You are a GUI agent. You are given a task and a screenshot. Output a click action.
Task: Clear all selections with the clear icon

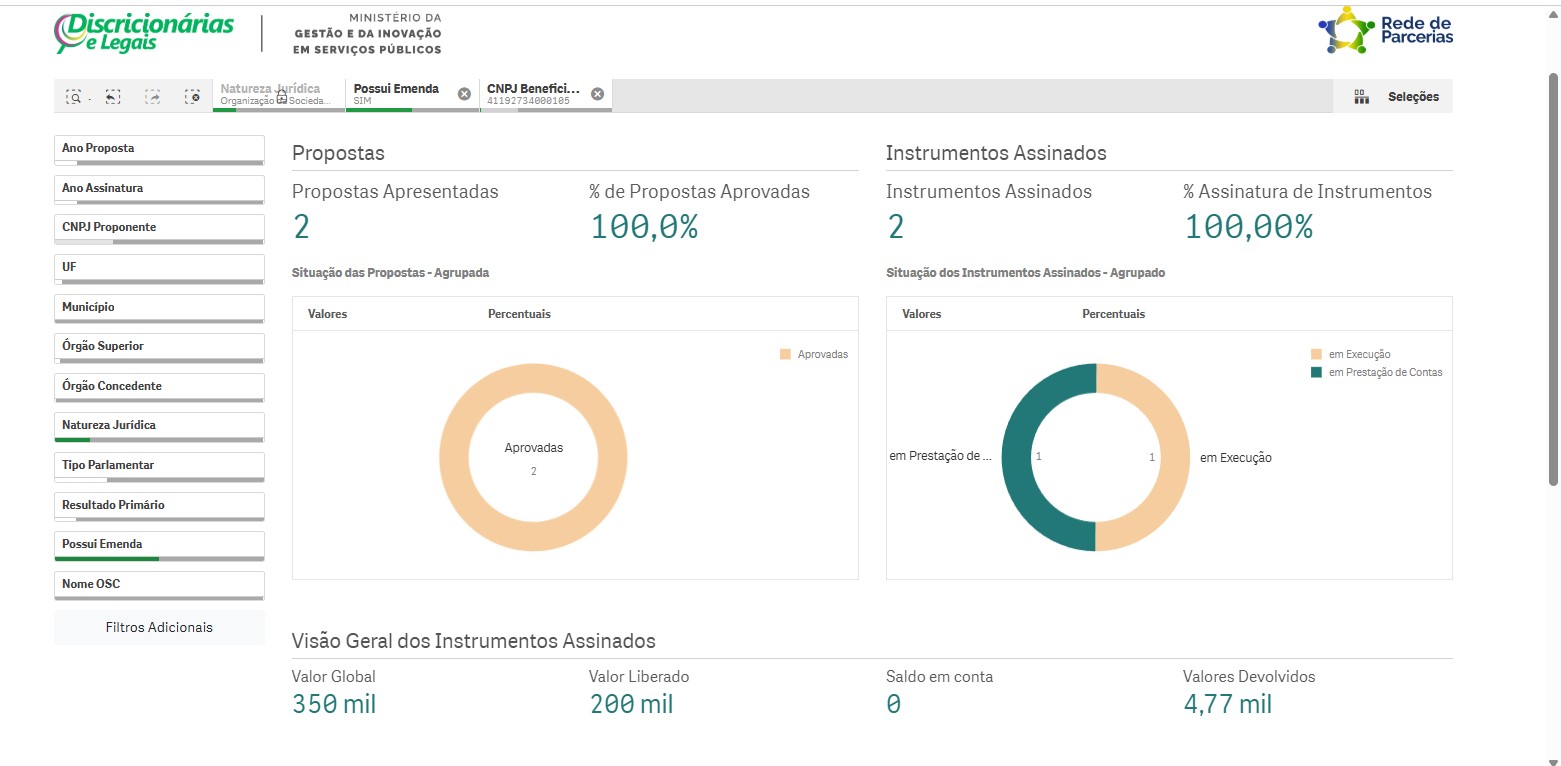(192, 95)
